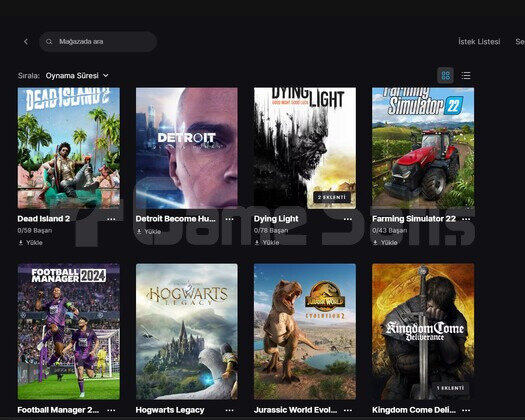Select the Kingdom Come Deli... title text
Image resolution: width=525 pixels, height=420 pixels.
coord(414,410)
